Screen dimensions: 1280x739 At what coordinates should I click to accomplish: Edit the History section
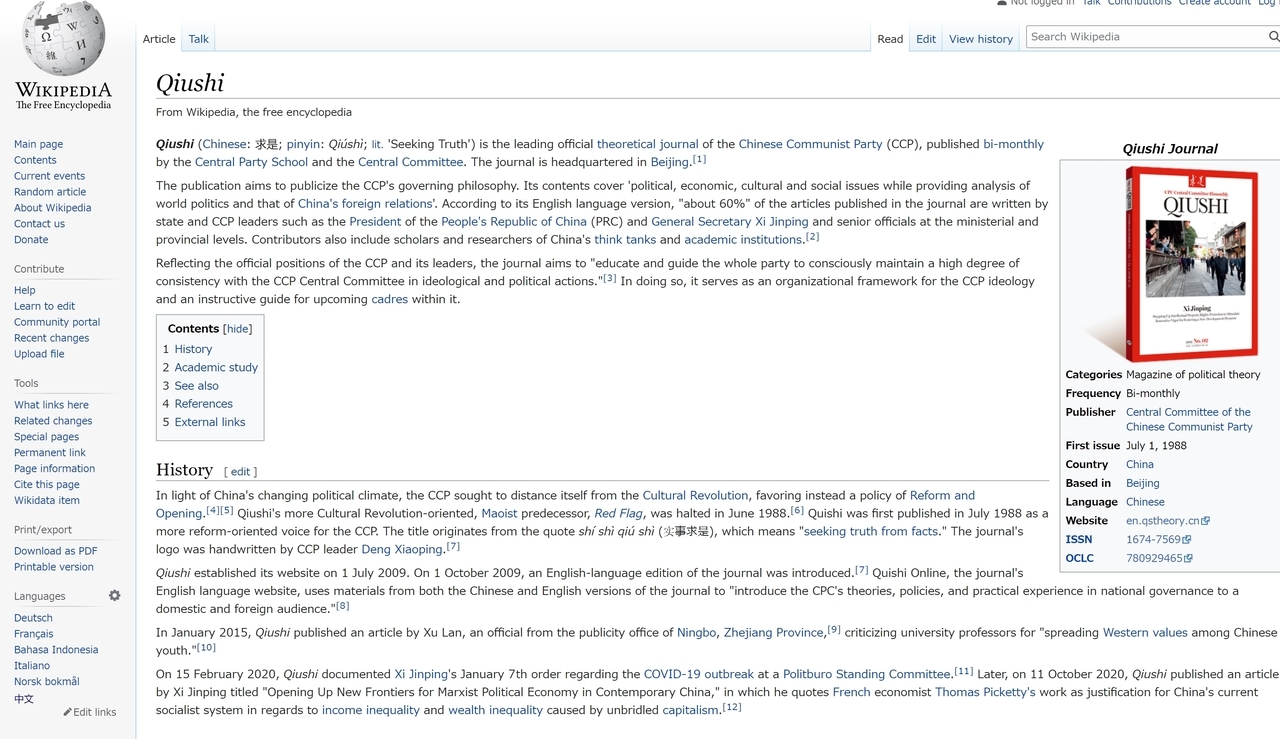click(241, 472)
